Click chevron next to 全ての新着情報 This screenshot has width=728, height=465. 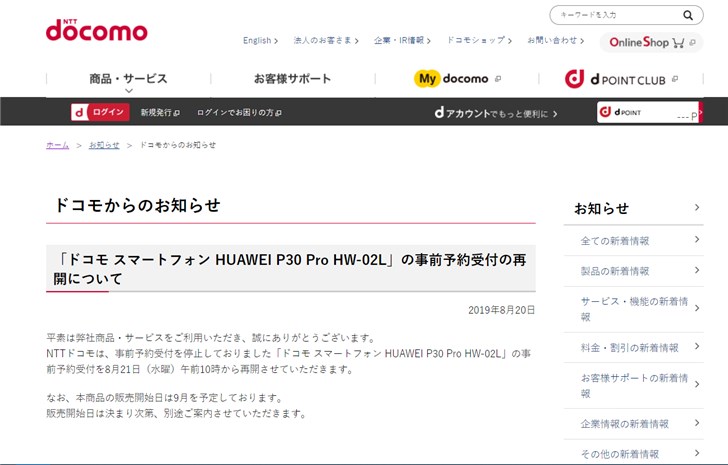697,239
